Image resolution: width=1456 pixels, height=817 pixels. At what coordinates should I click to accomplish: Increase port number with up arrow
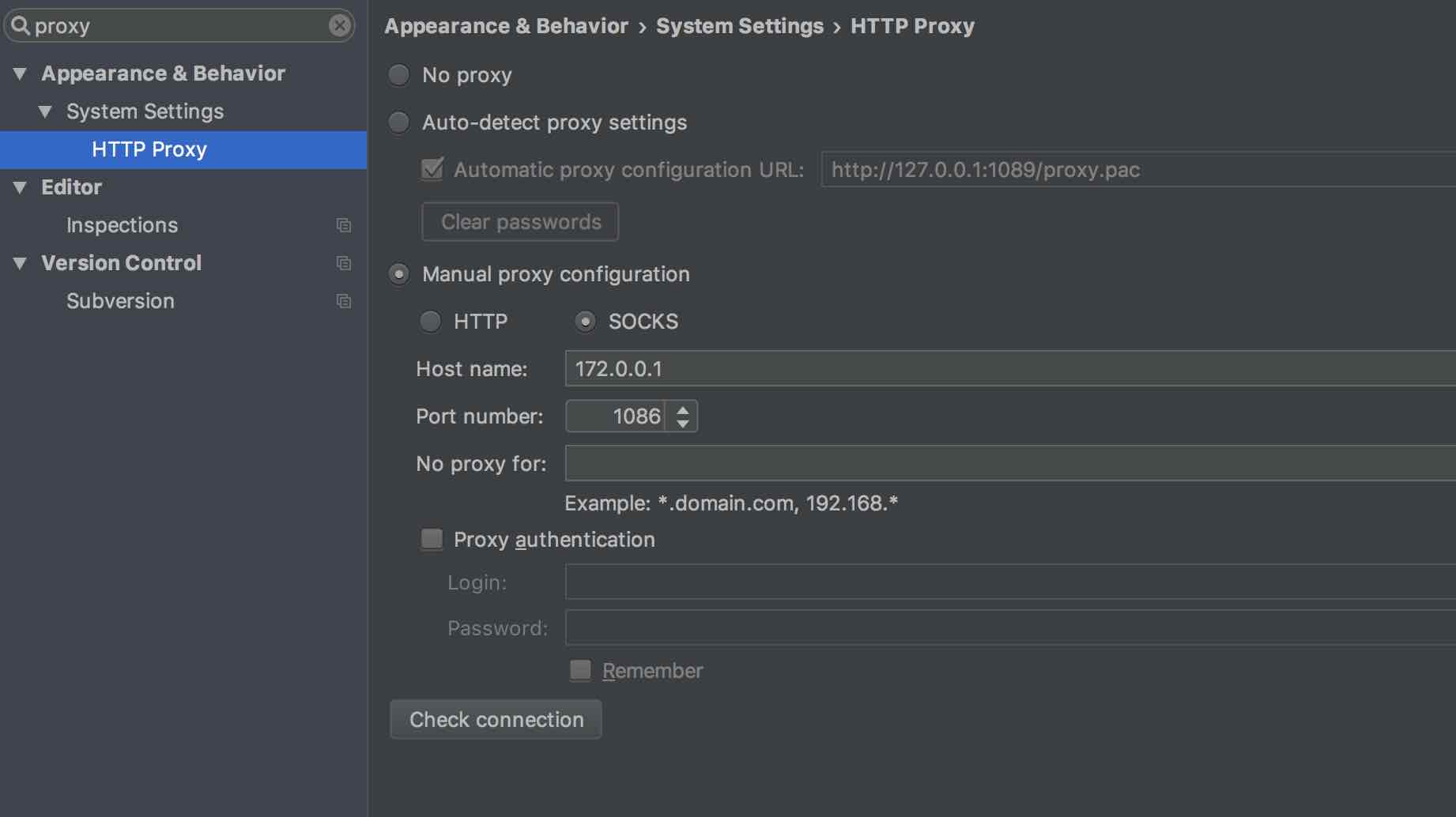pos(682,409)
